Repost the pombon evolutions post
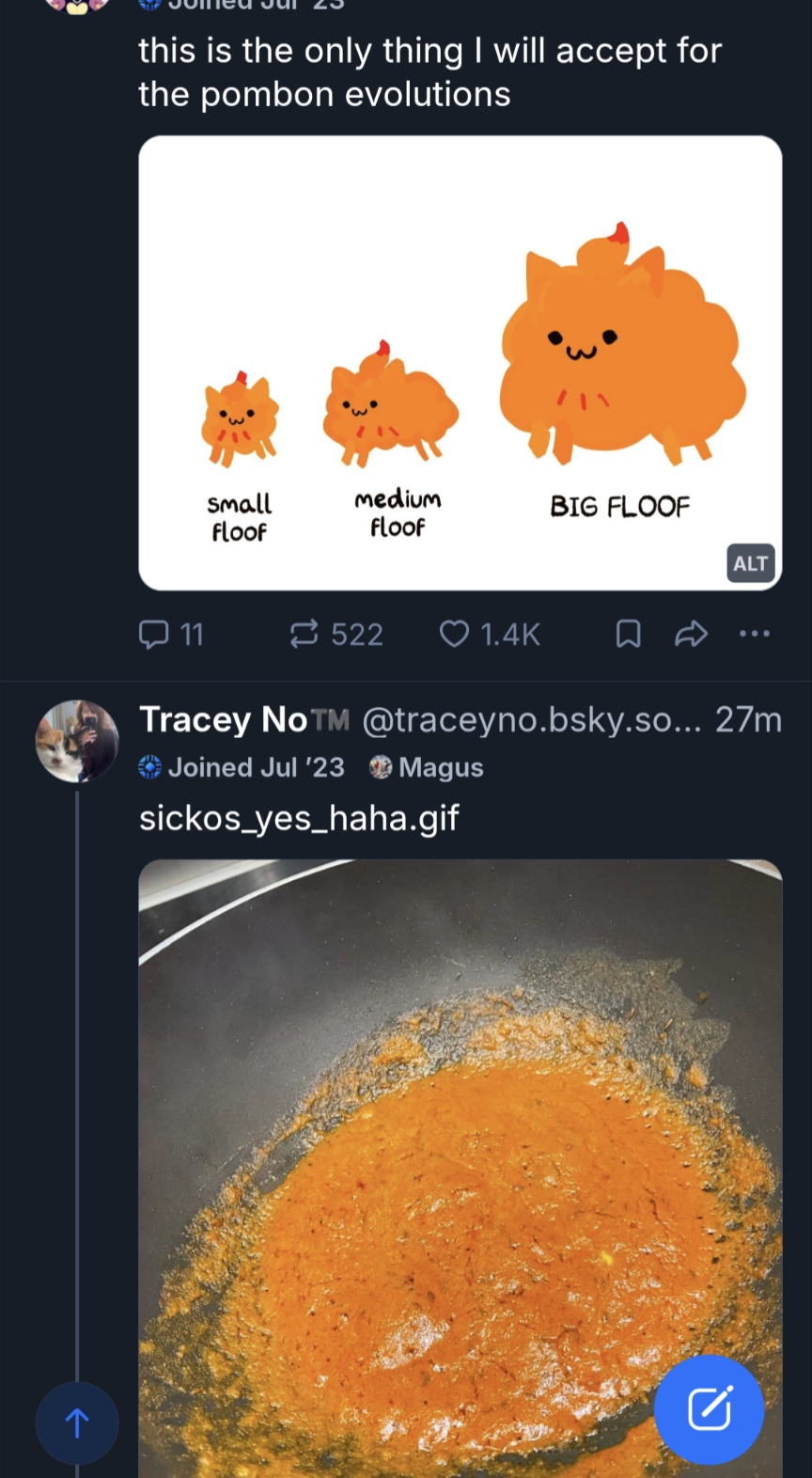The image size is (812, 1478). (304, 635)
